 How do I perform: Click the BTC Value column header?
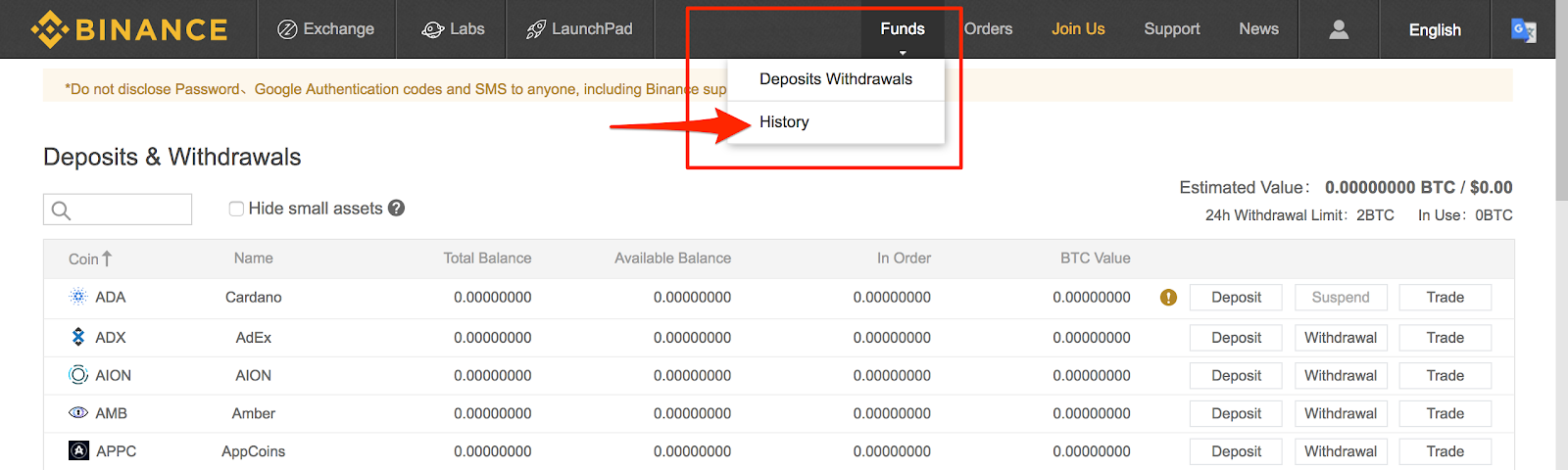(x=1096, y=258)
